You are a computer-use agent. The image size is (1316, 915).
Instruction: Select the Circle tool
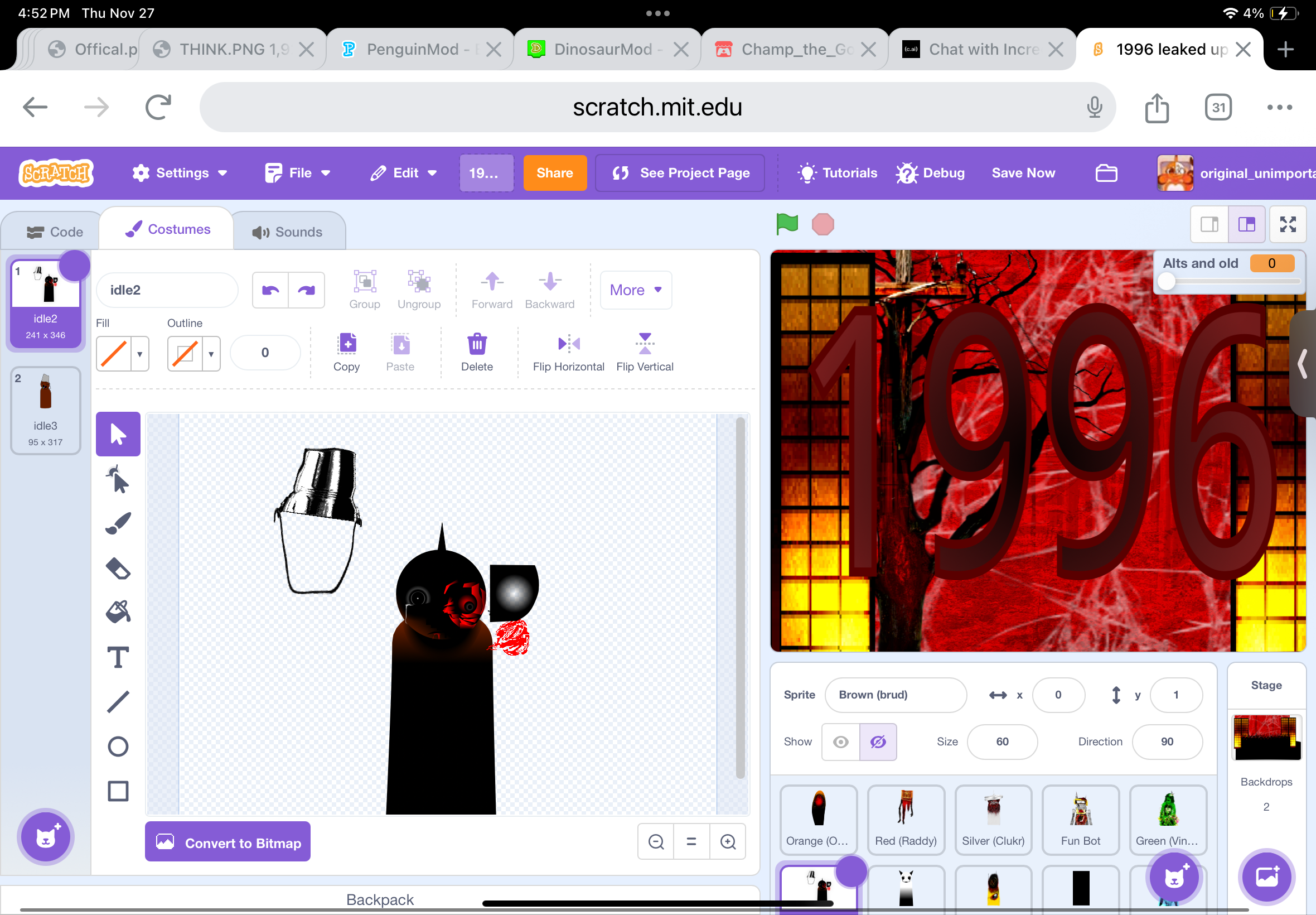pos(118,747)
